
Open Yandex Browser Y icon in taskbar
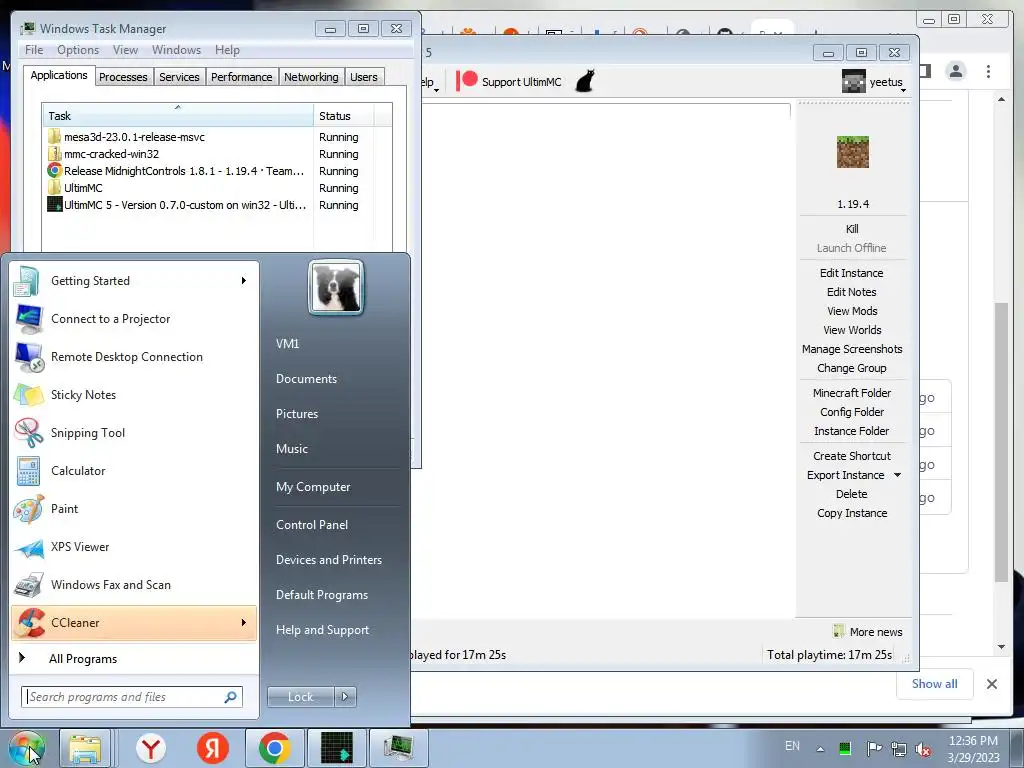click(x=151, y=748)
